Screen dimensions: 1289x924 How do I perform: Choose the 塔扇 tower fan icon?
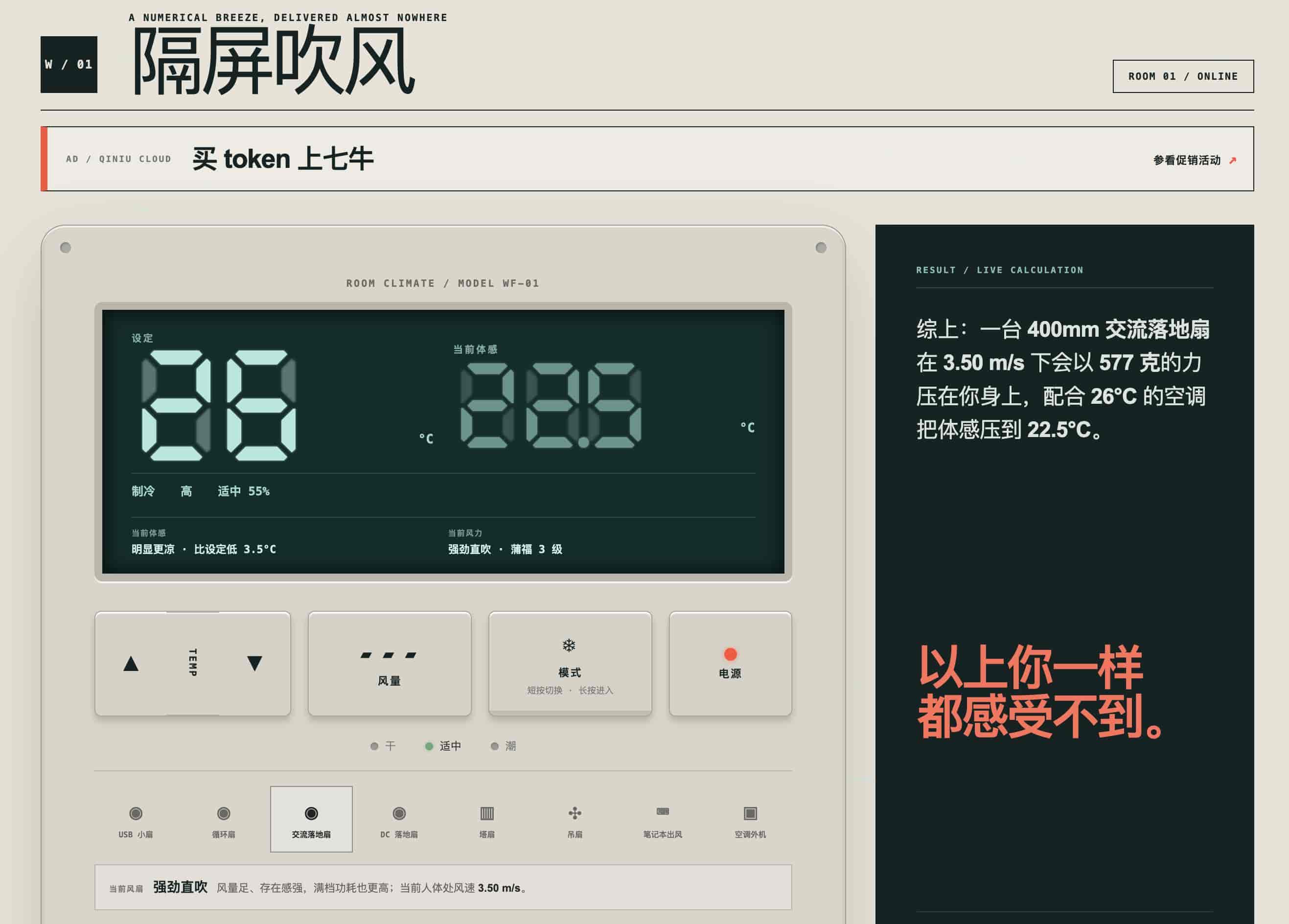point(487,819)
